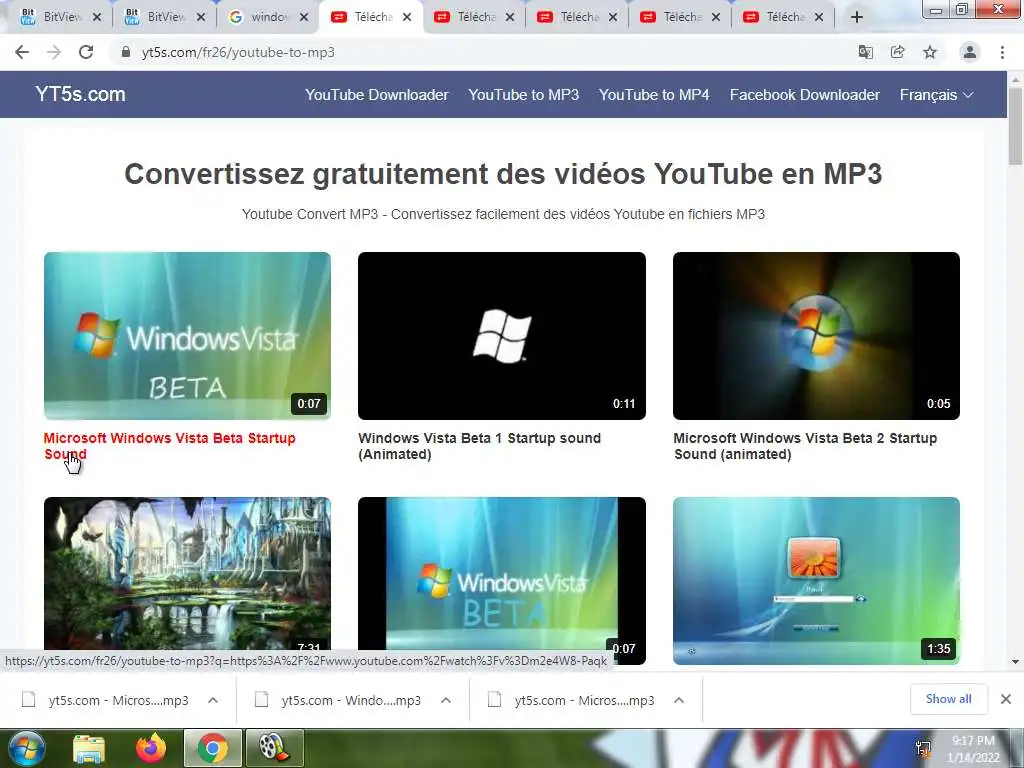Click the YT5s.com logo
1024x768 pixels.
tap(80, 94)
